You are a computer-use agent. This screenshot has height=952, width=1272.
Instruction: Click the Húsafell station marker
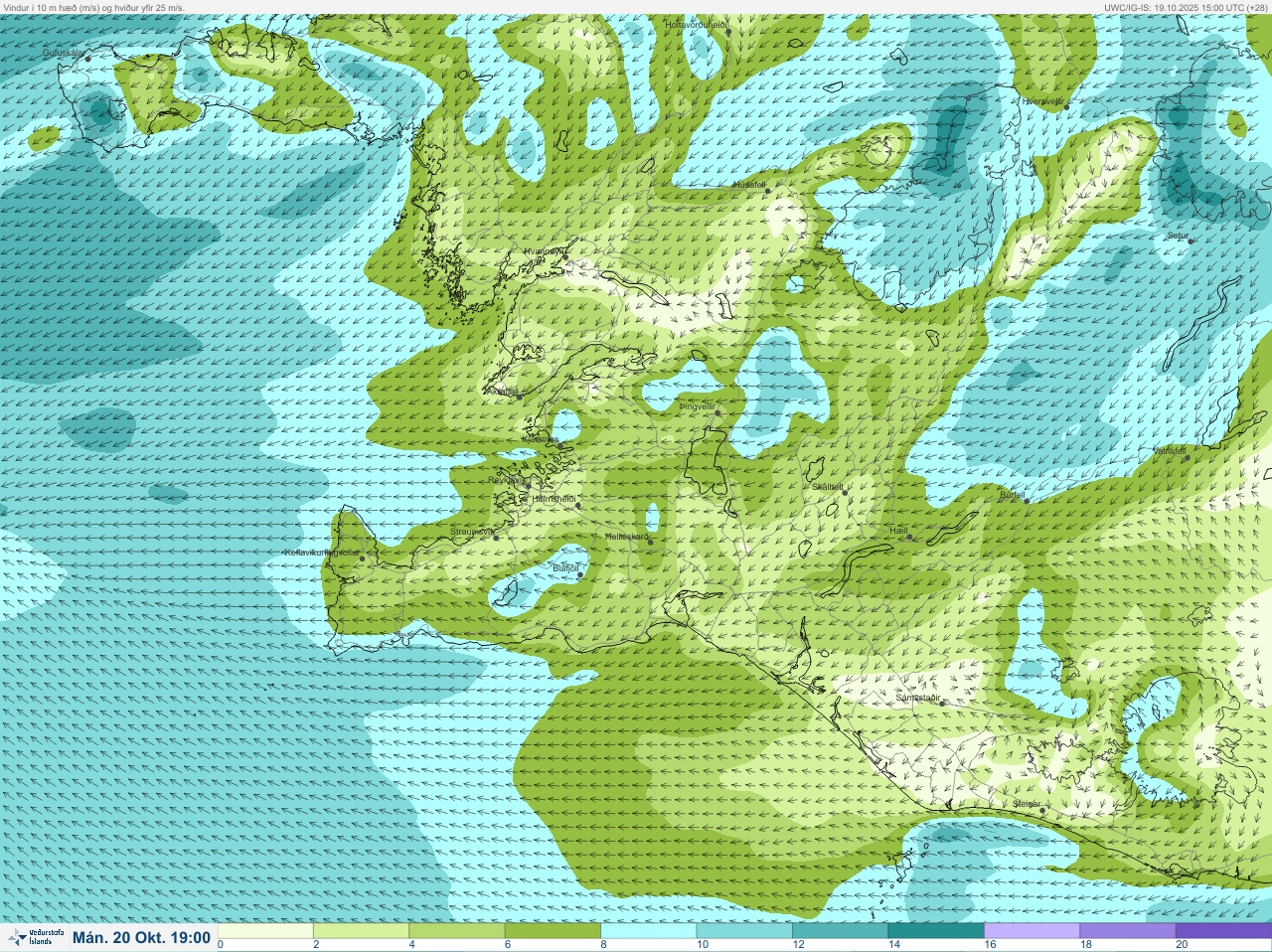769,190
